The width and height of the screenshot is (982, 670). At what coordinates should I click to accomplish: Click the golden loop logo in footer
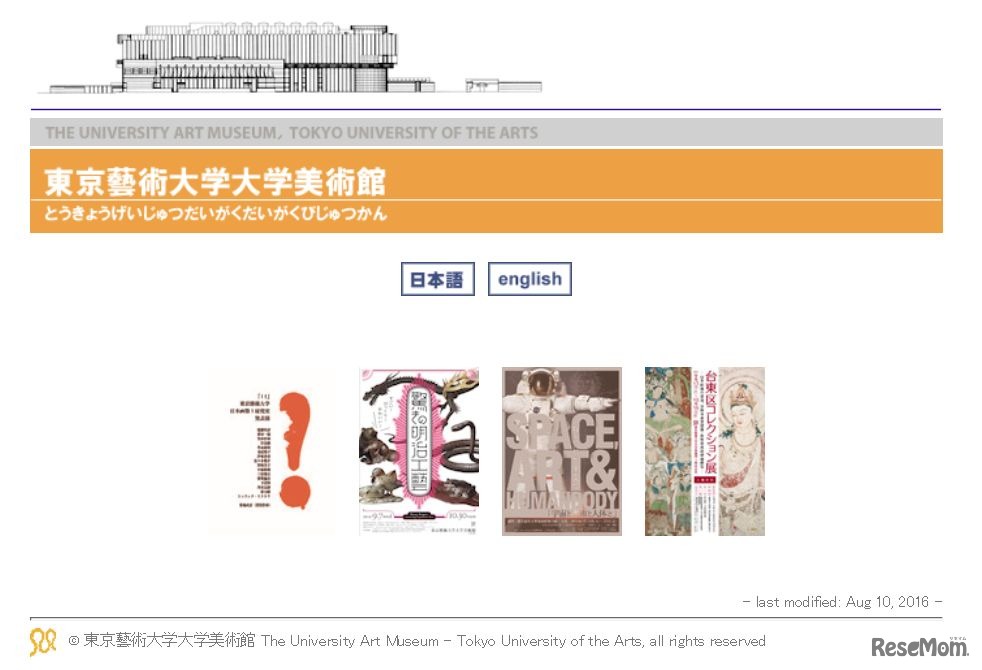click(43, 642)
